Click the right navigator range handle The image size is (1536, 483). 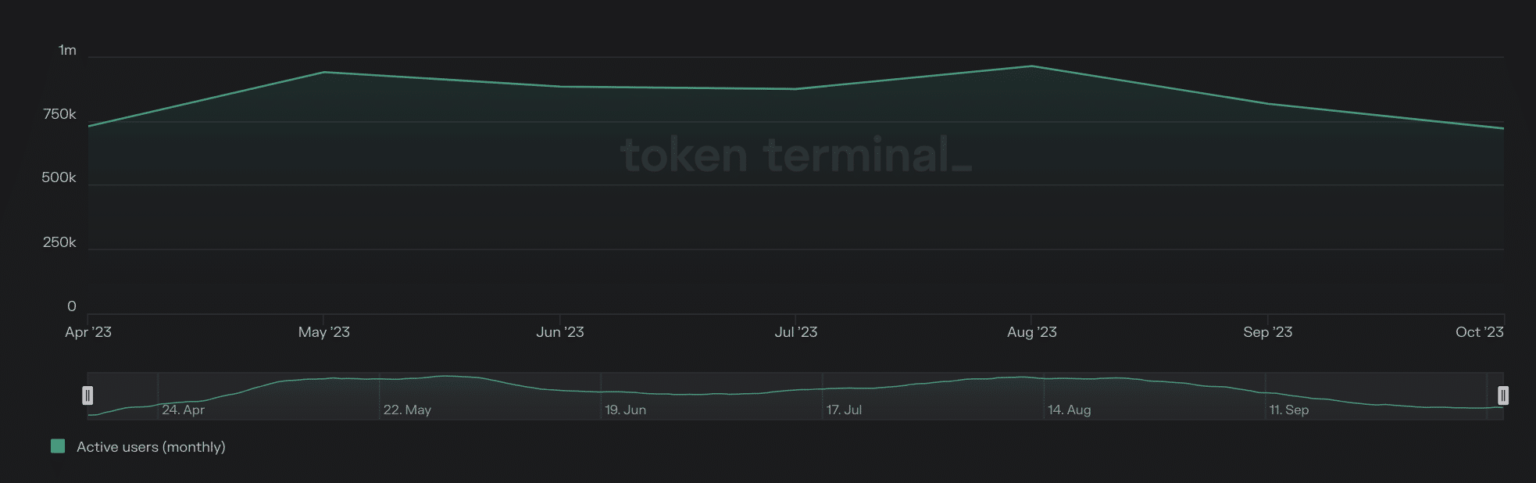pos(1502,396)
